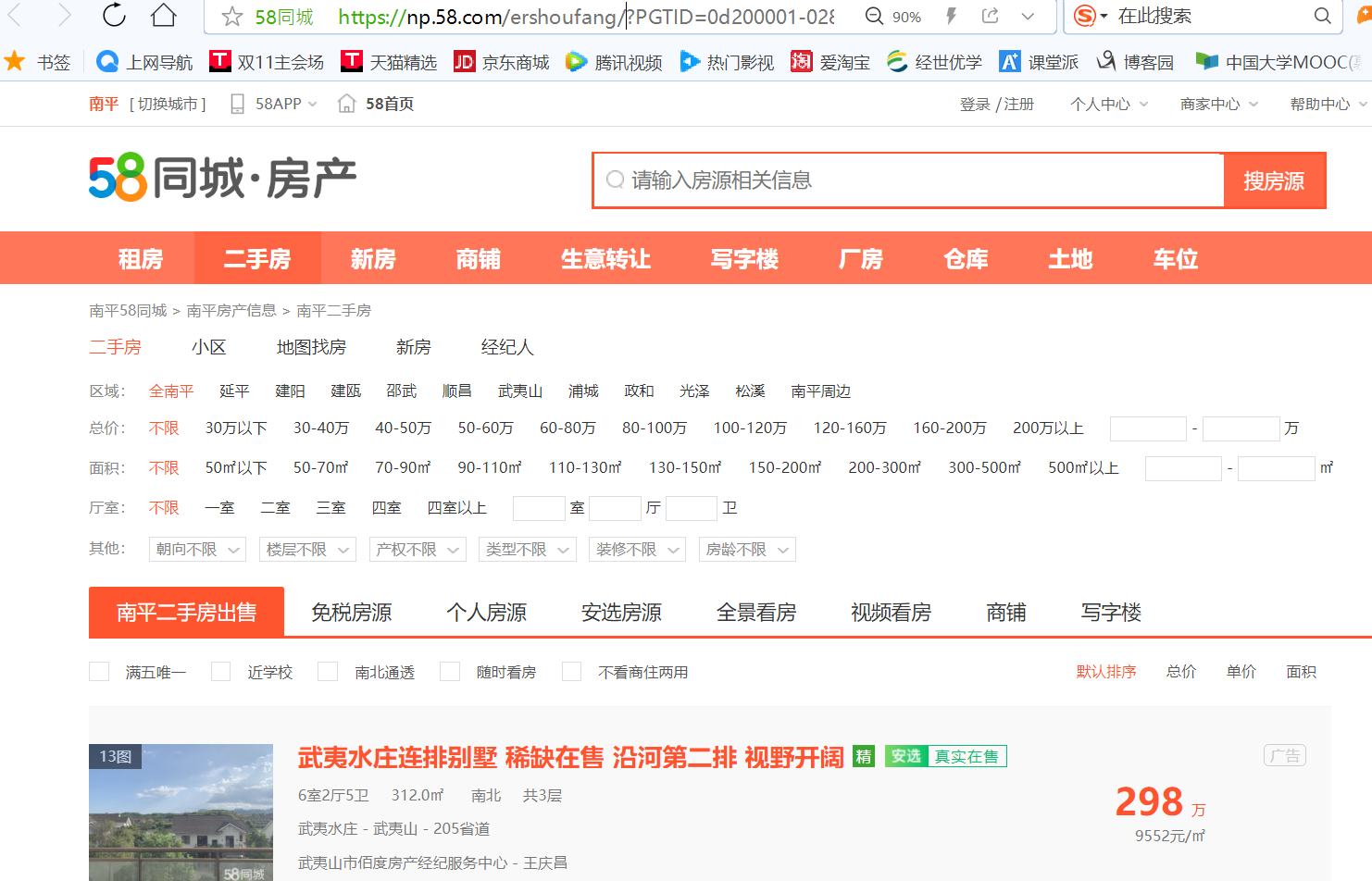
Task: Click the browser search magnifier icon
Action: [x=1323, y=16]
